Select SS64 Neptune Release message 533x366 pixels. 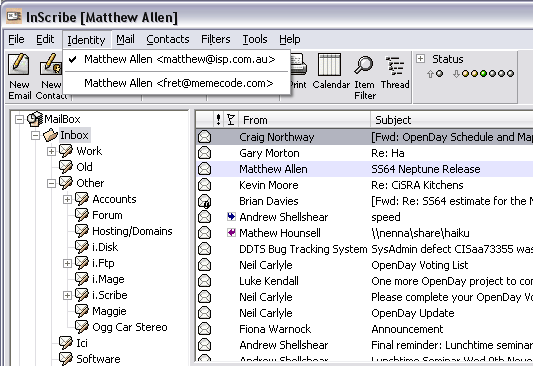point(364,169)
